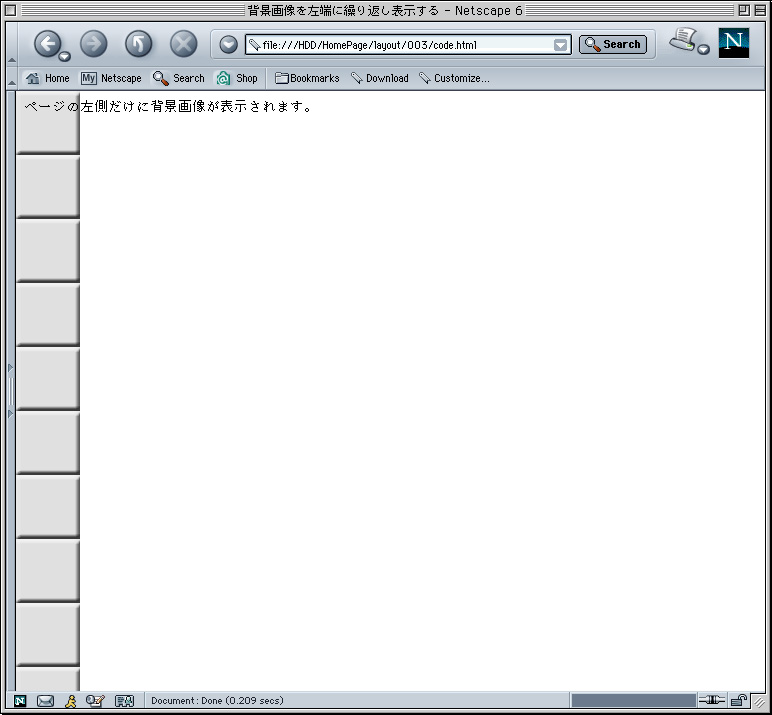This screenshot has width=772, height=715.
Task: Click the Stop loading X button
Action: (x=183, y=44)
